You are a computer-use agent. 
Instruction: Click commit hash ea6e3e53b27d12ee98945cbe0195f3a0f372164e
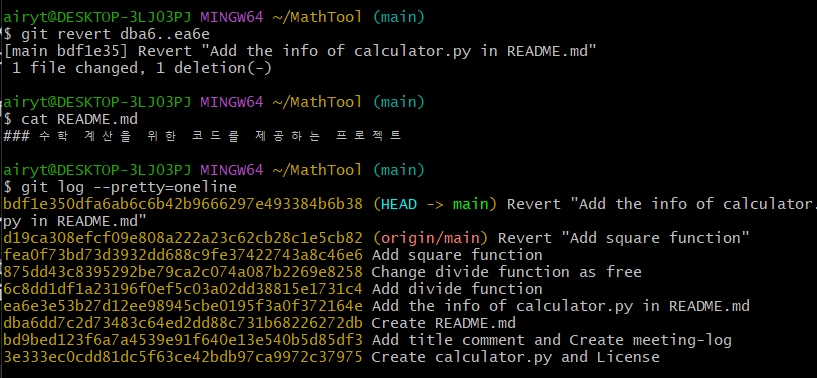click(x=183, y=306)
